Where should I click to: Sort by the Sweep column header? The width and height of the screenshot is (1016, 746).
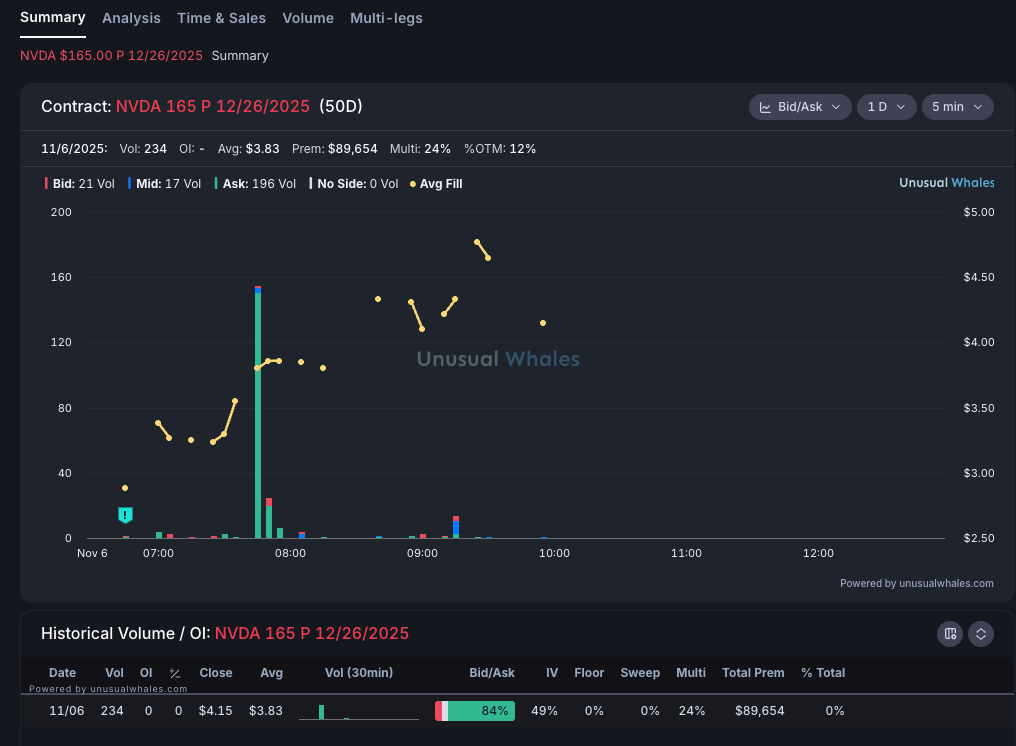(640, 673)
